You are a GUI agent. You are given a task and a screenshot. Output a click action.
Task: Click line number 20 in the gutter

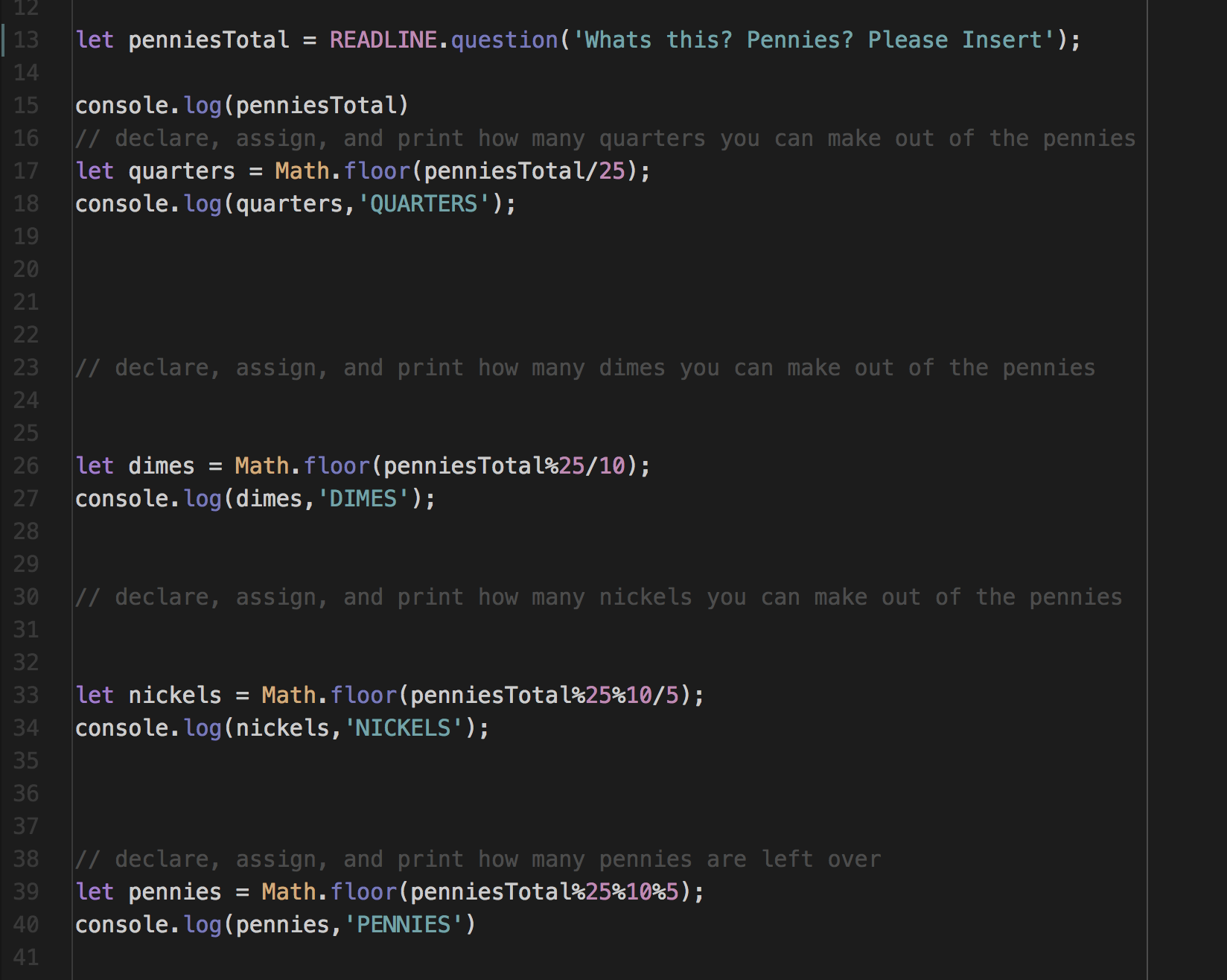(26, 269)
